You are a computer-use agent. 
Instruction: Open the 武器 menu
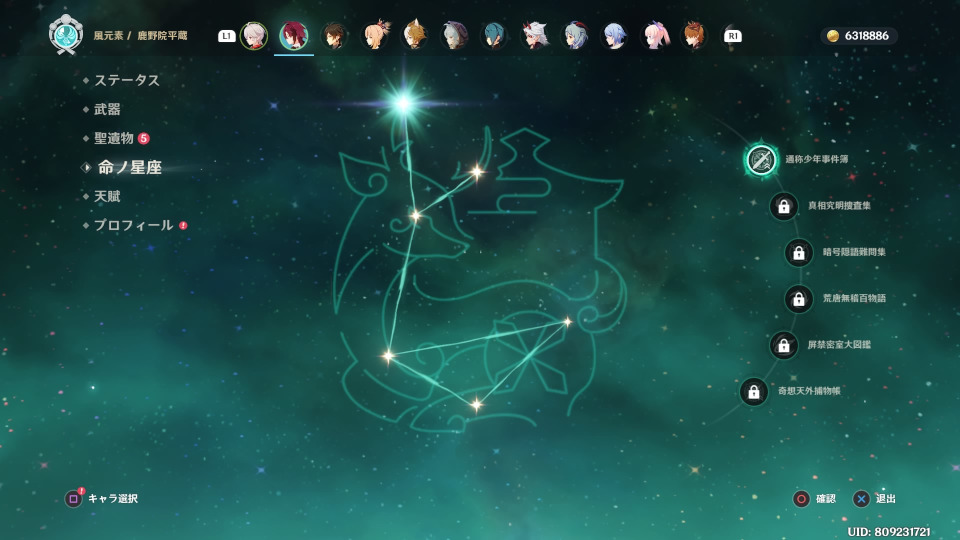107,110
